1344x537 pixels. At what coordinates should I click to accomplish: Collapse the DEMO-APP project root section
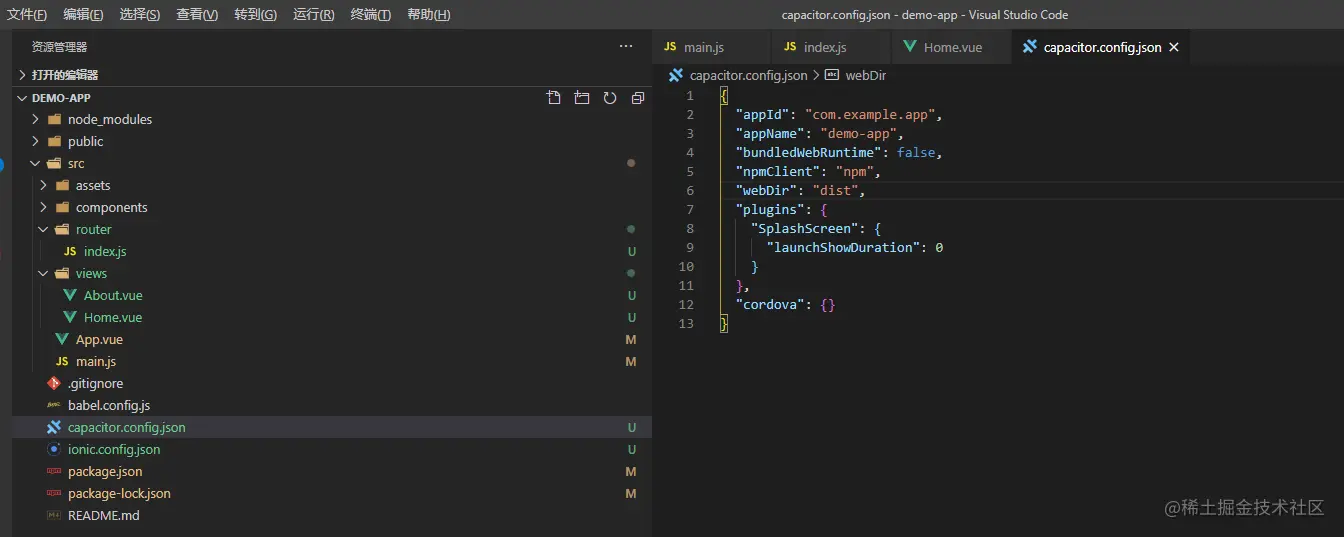pyautogui.click(x=23, y=98)
